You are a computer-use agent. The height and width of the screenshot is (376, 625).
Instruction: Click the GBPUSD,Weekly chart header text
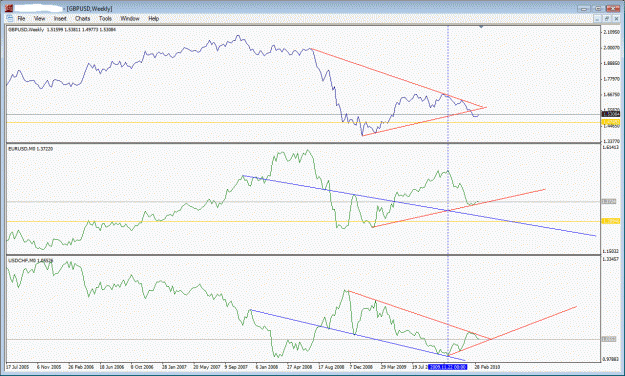point(62,30)
